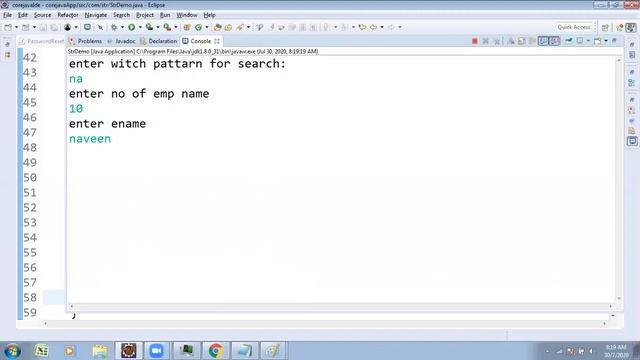640x360 pixels.
Task: Toggle Show Console When Standard Out Changes
Action: [543, 41]
